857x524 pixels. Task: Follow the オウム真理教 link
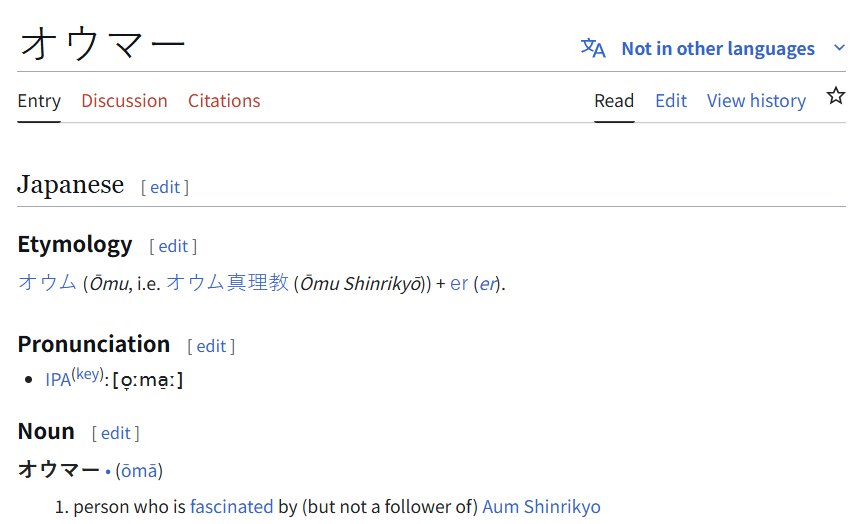click(x=227, y=282)
